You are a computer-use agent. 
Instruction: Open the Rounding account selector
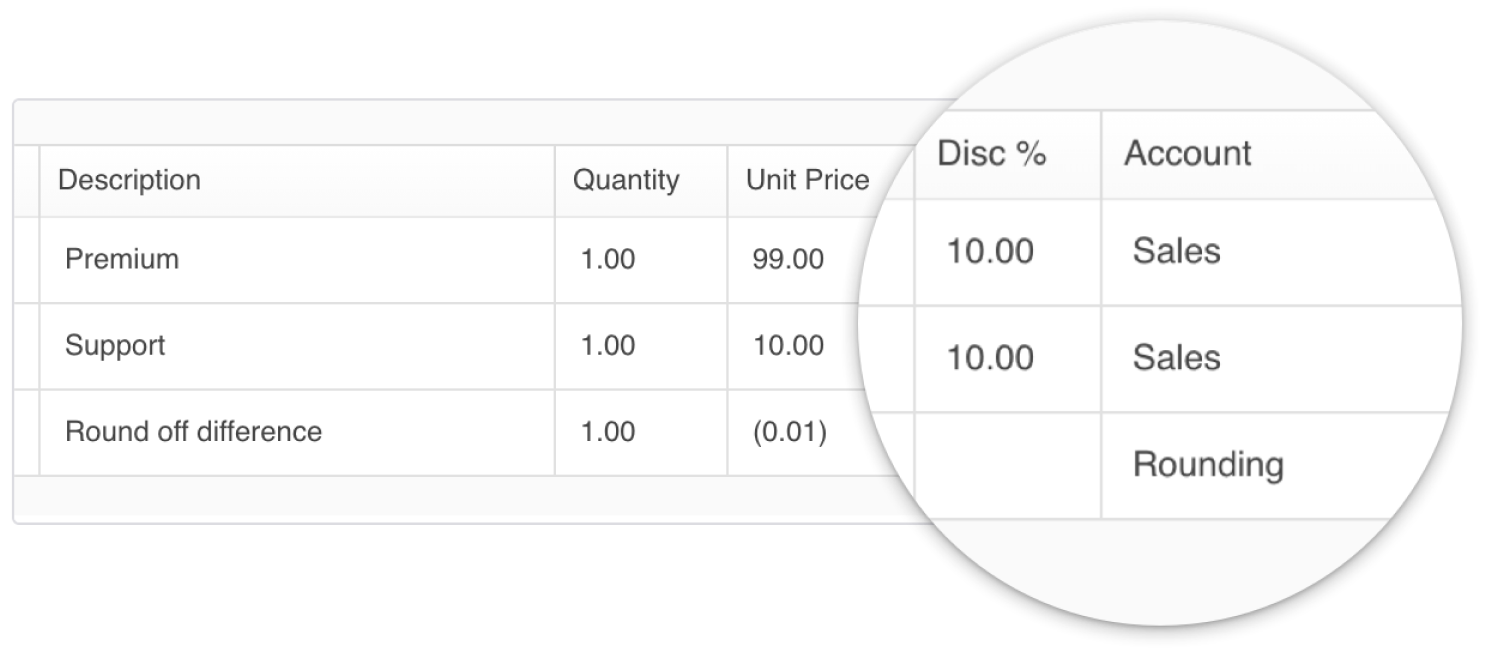click(x=1208, y=464)
